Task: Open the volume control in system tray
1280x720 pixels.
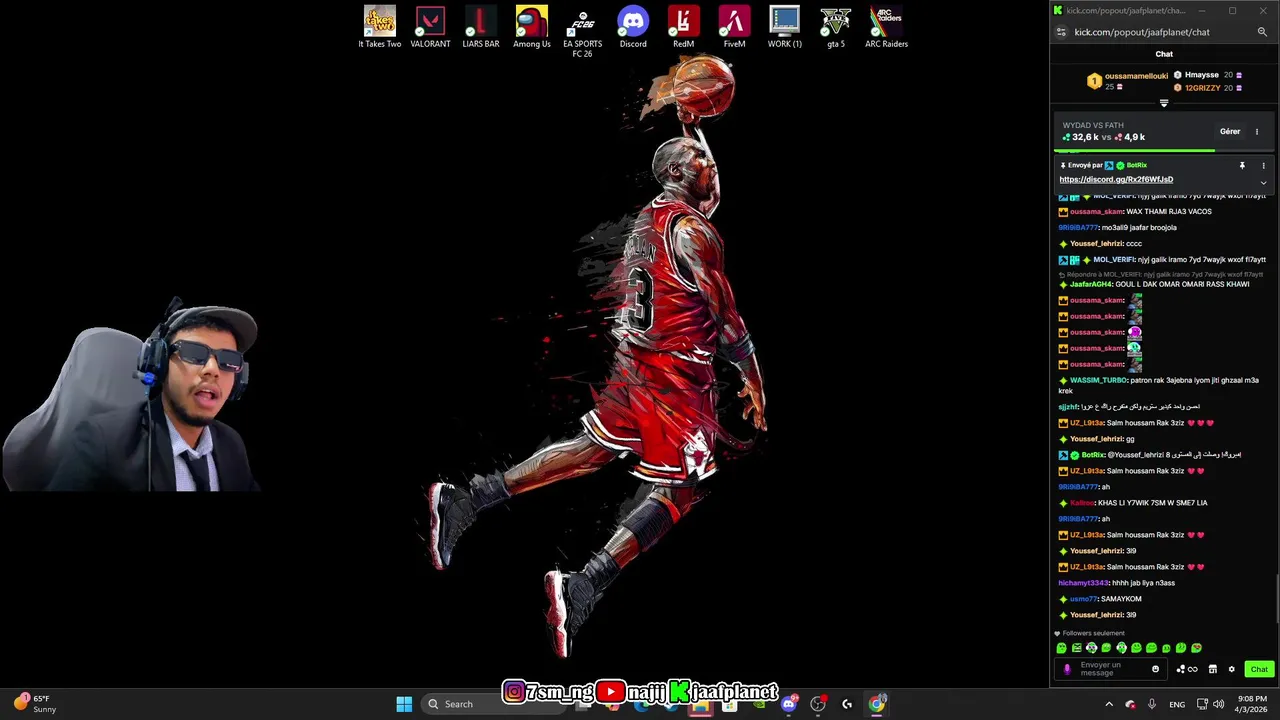Action: pos(1218,704)
